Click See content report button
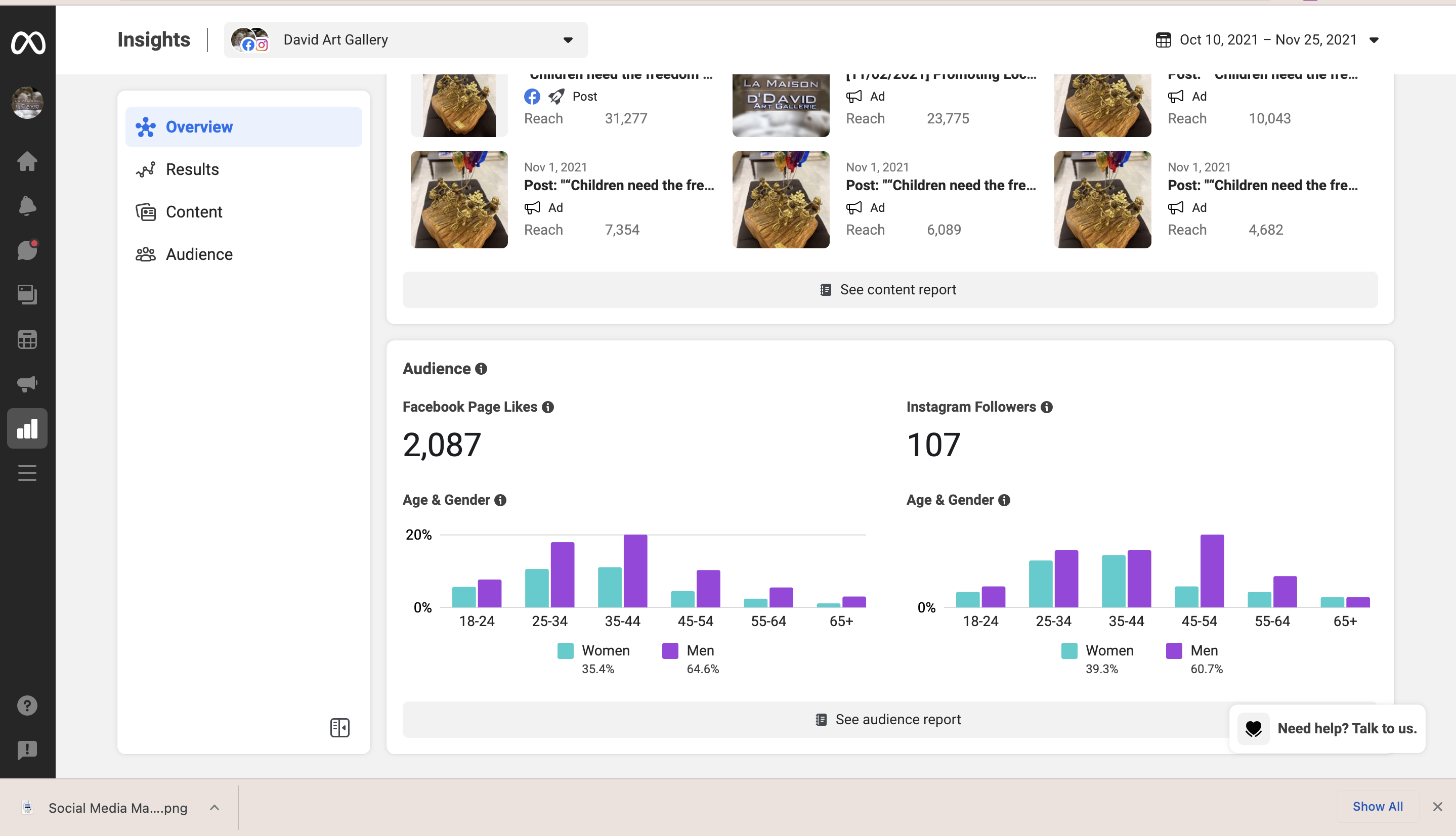Image resolution: width=1456 pixels, height=836 pixels. (x=889, y=289)
